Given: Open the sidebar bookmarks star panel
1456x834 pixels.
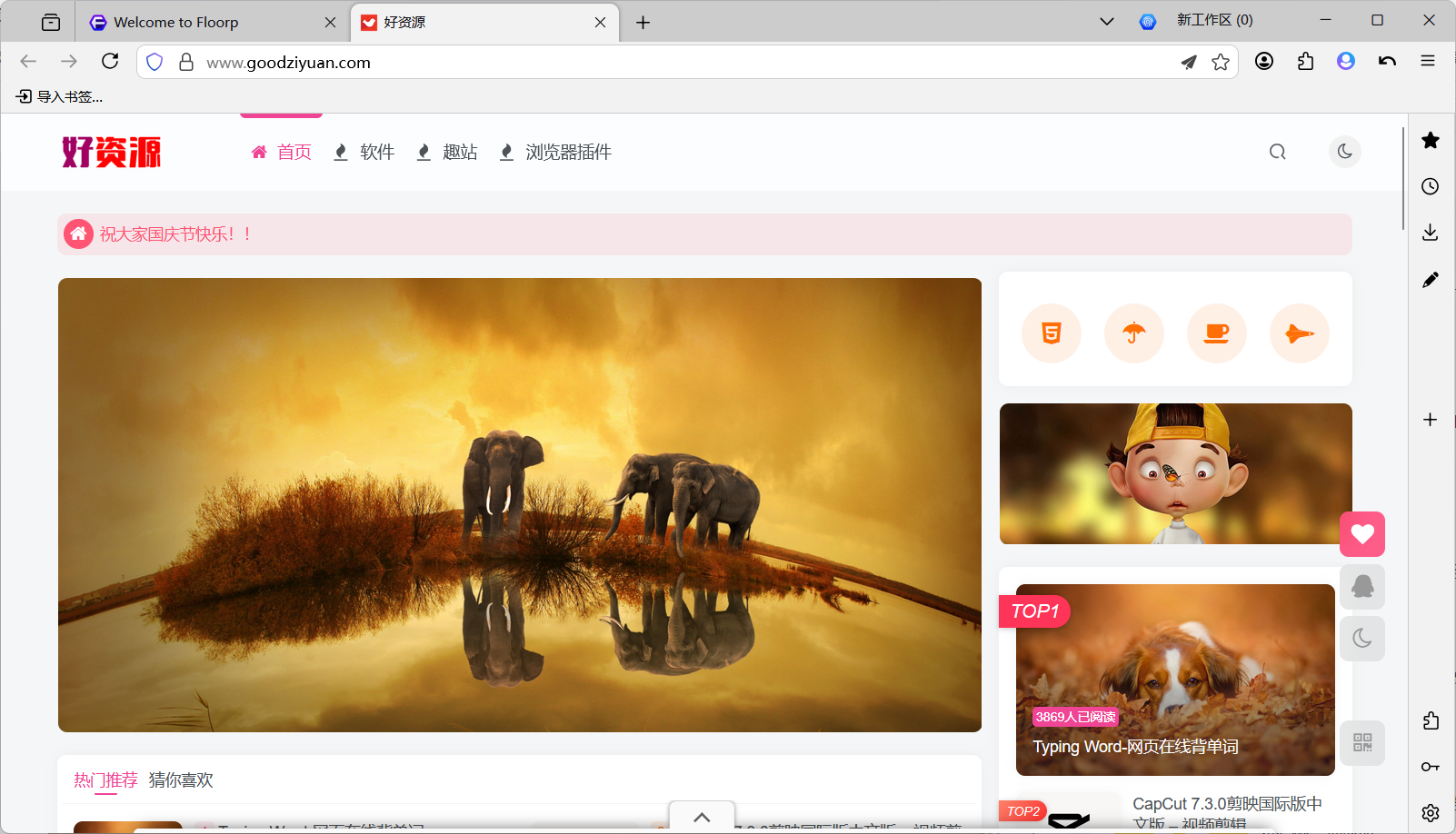Looking at the screenshot, I should (1430, 140).
